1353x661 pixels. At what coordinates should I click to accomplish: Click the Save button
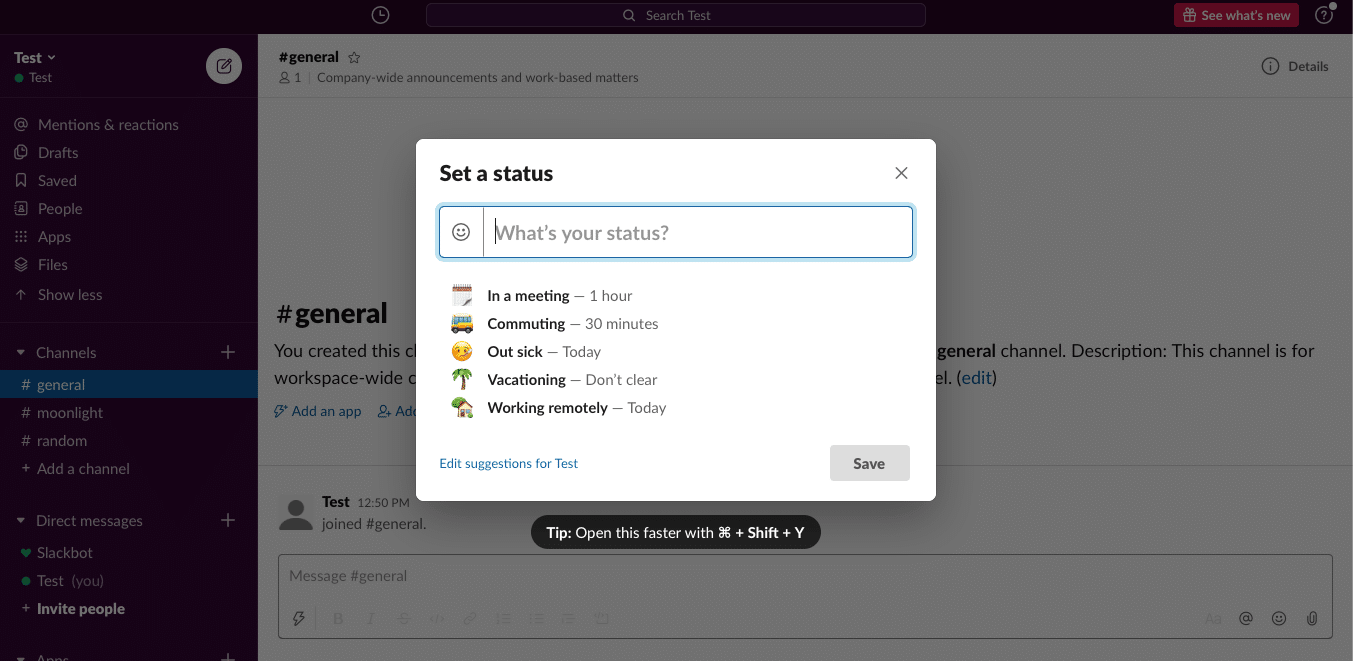coord(869,463)
